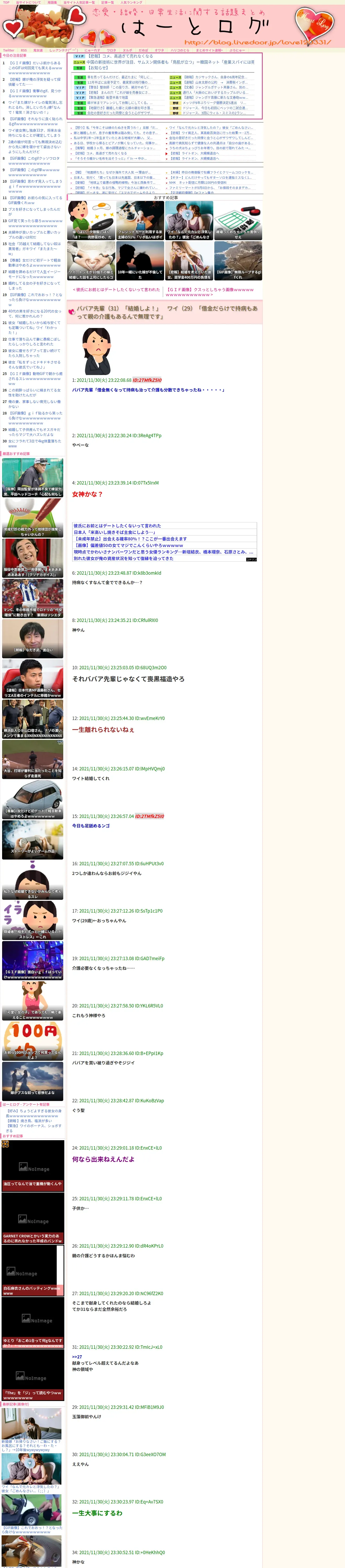This screenshot has height=1568, width=345.
Task: Select comment text 一生離れられないねぇ
Action: click(103, 729)
